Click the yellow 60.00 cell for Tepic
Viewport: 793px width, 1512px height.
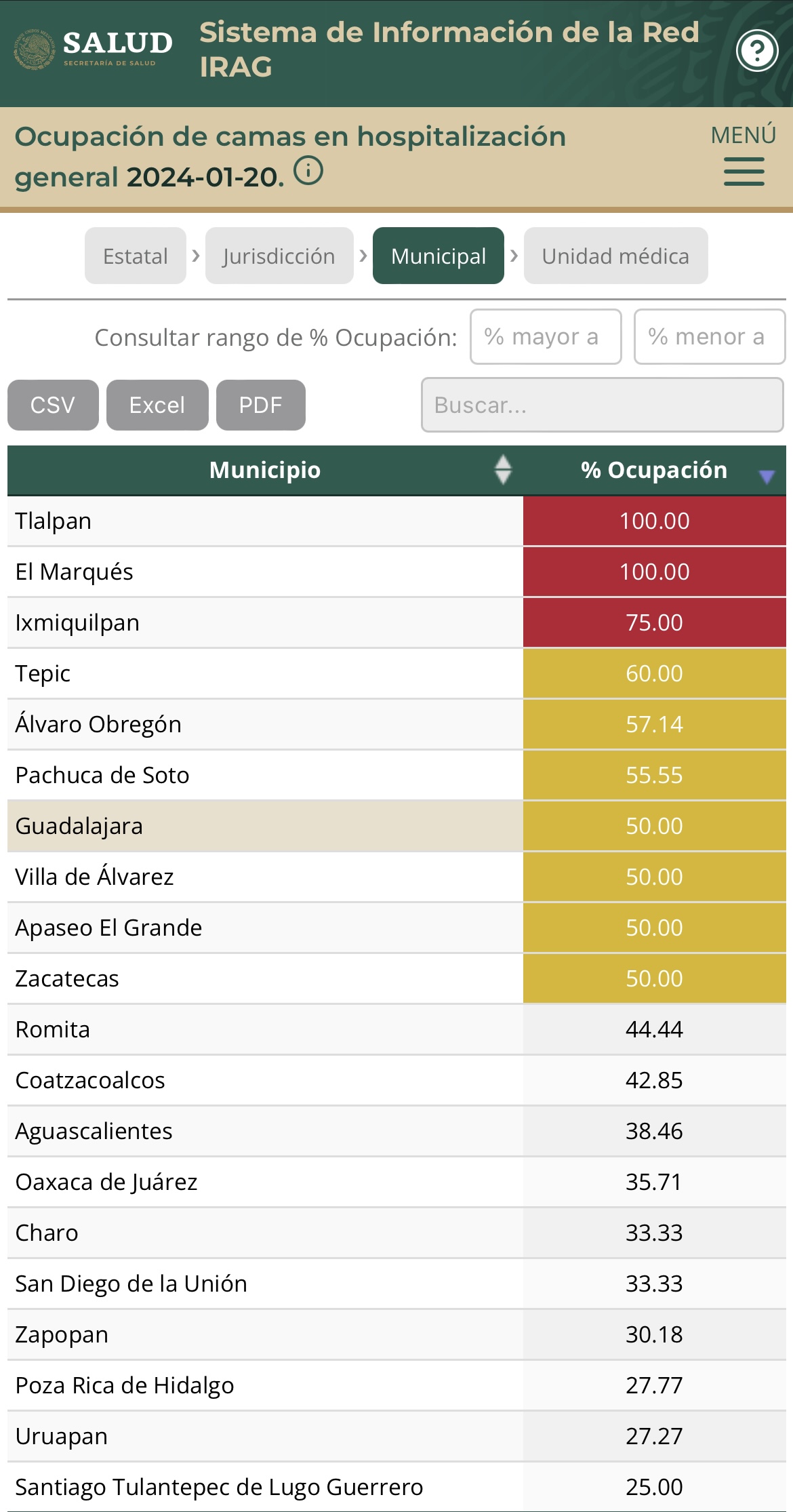click(x=654, y=673)
